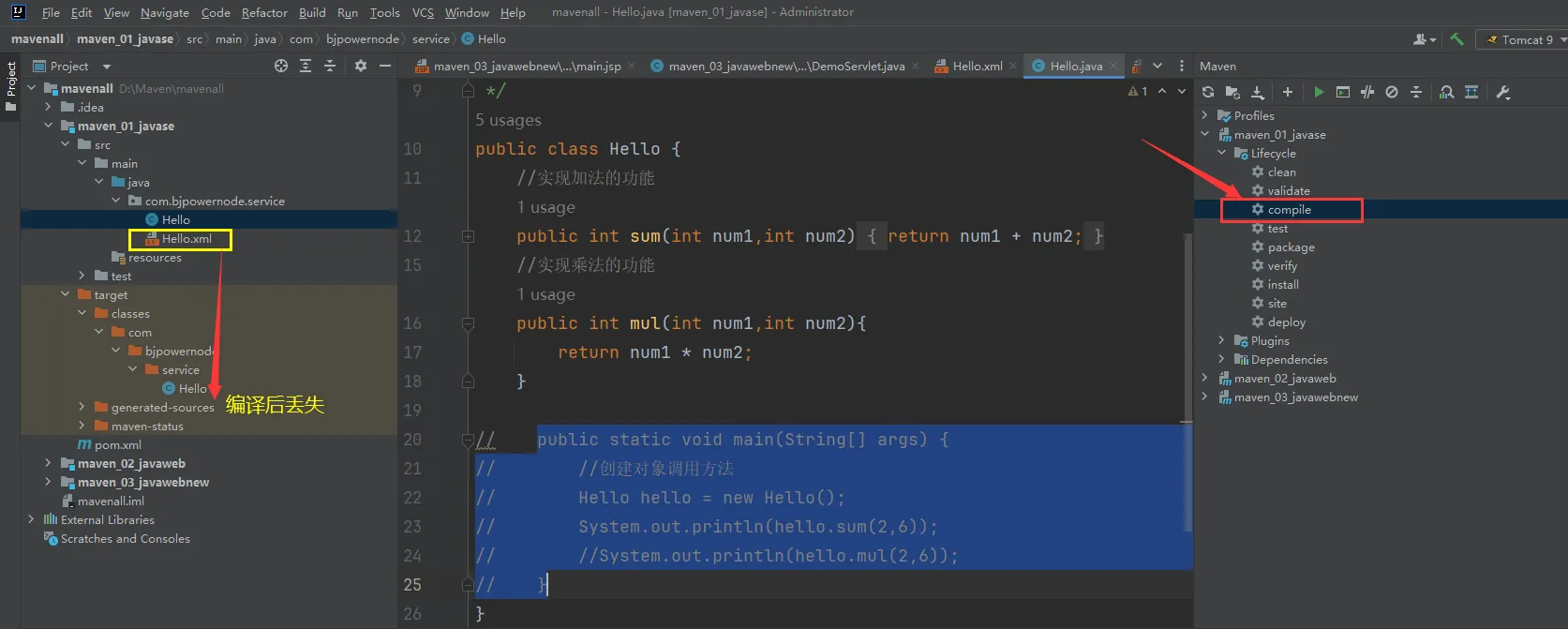The width and height of the screenshot is (1568, 629).
Task: Run Maven build green play icon
Action: (1319, 92)
